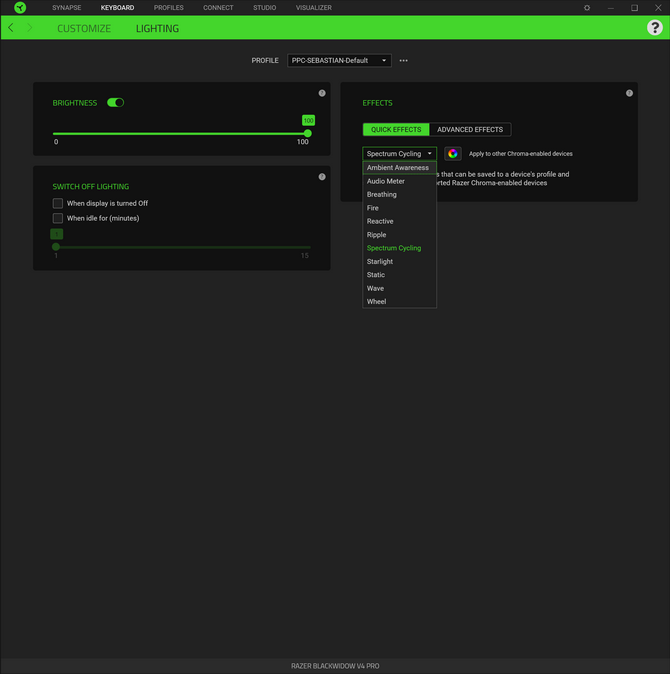Open the Studio tab

coord(264,8)
